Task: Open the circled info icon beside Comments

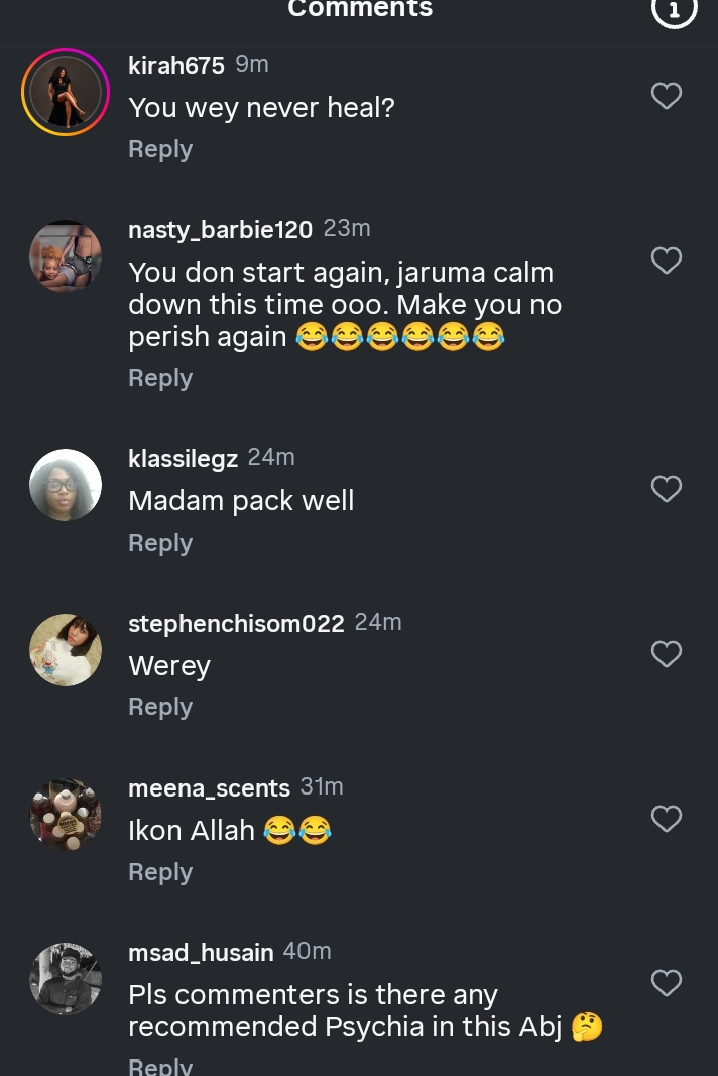Action: tap(674, 10)
